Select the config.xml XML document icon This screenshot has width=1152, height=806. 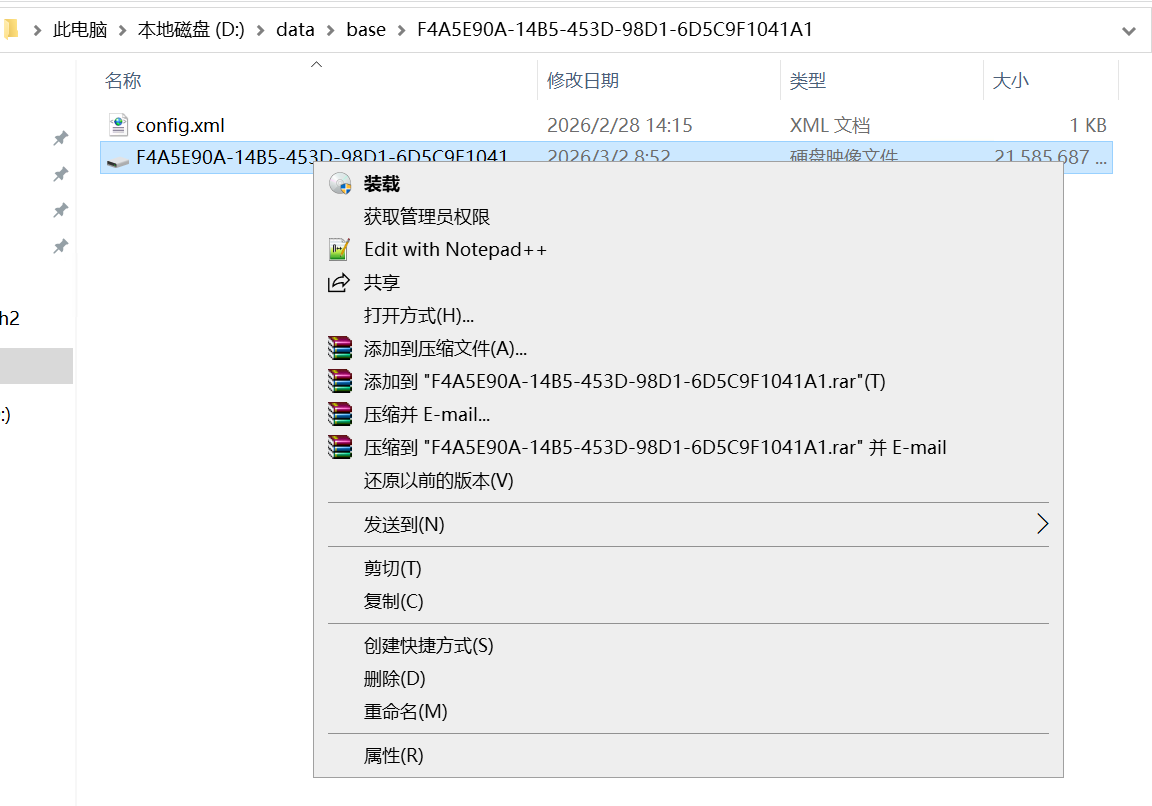[x=119, y=124]
